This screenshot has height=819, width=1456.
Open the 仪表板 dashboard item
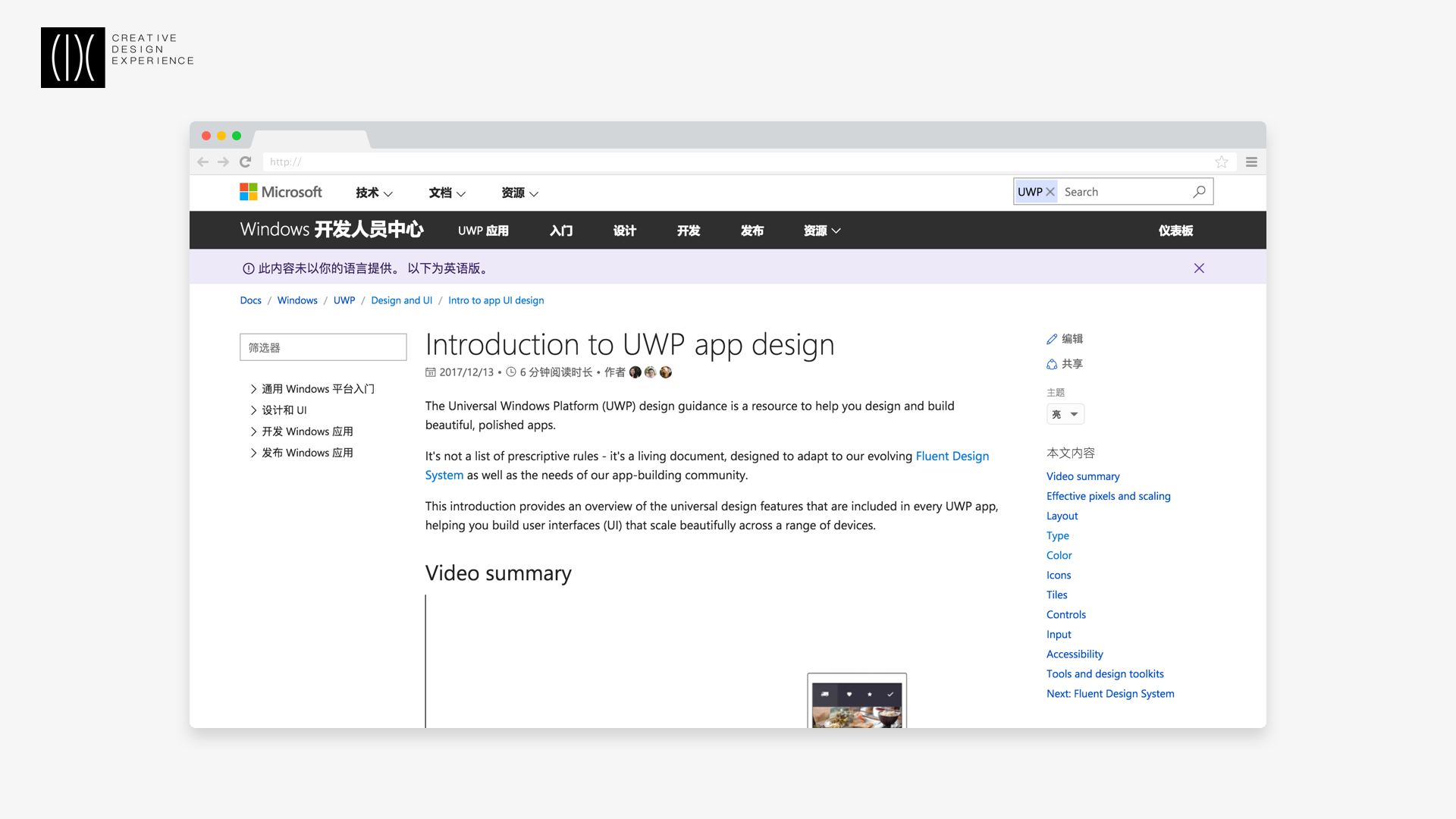1175,231
